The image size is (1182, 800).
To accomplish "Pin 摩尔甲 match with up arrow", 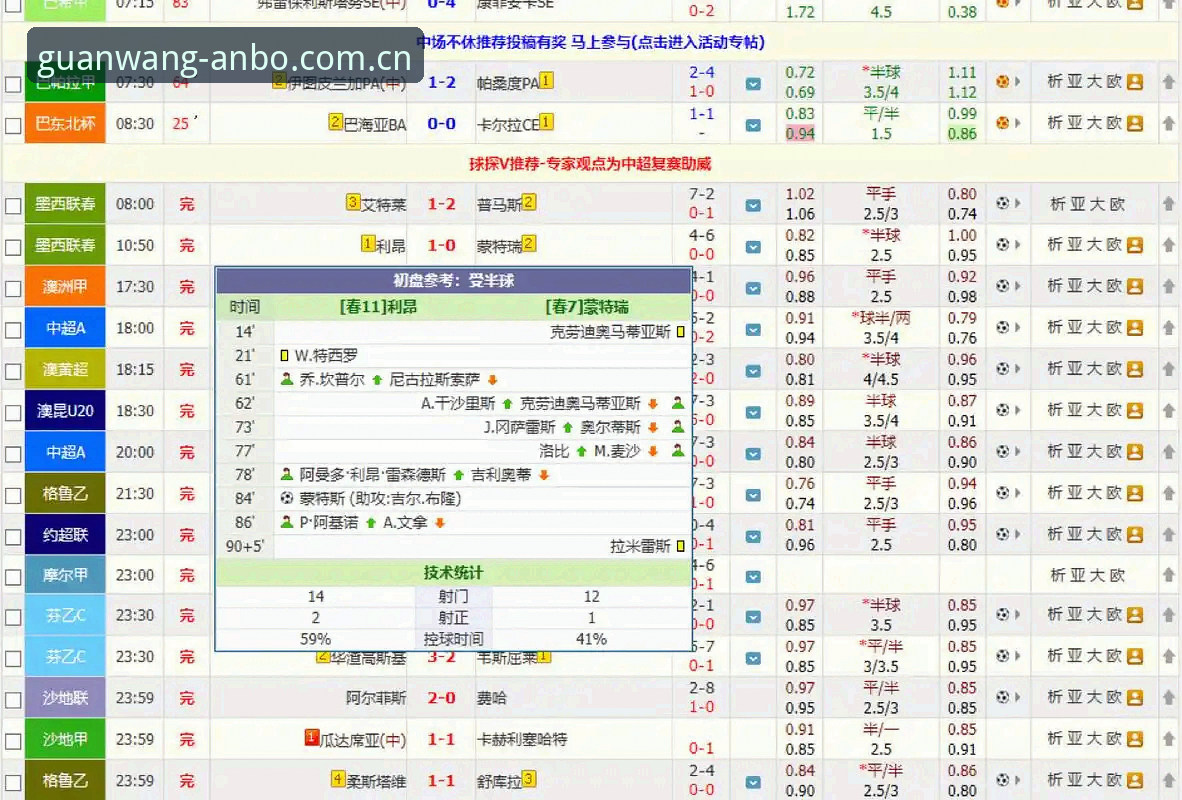I will click(x=1168, y=575).
